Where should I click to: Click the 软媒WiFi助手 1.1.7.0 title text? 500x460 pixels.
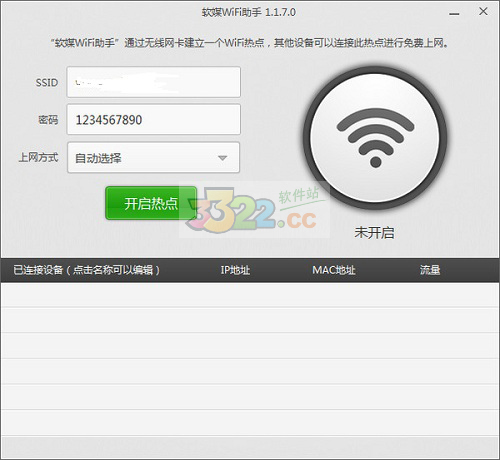point(248,12)
